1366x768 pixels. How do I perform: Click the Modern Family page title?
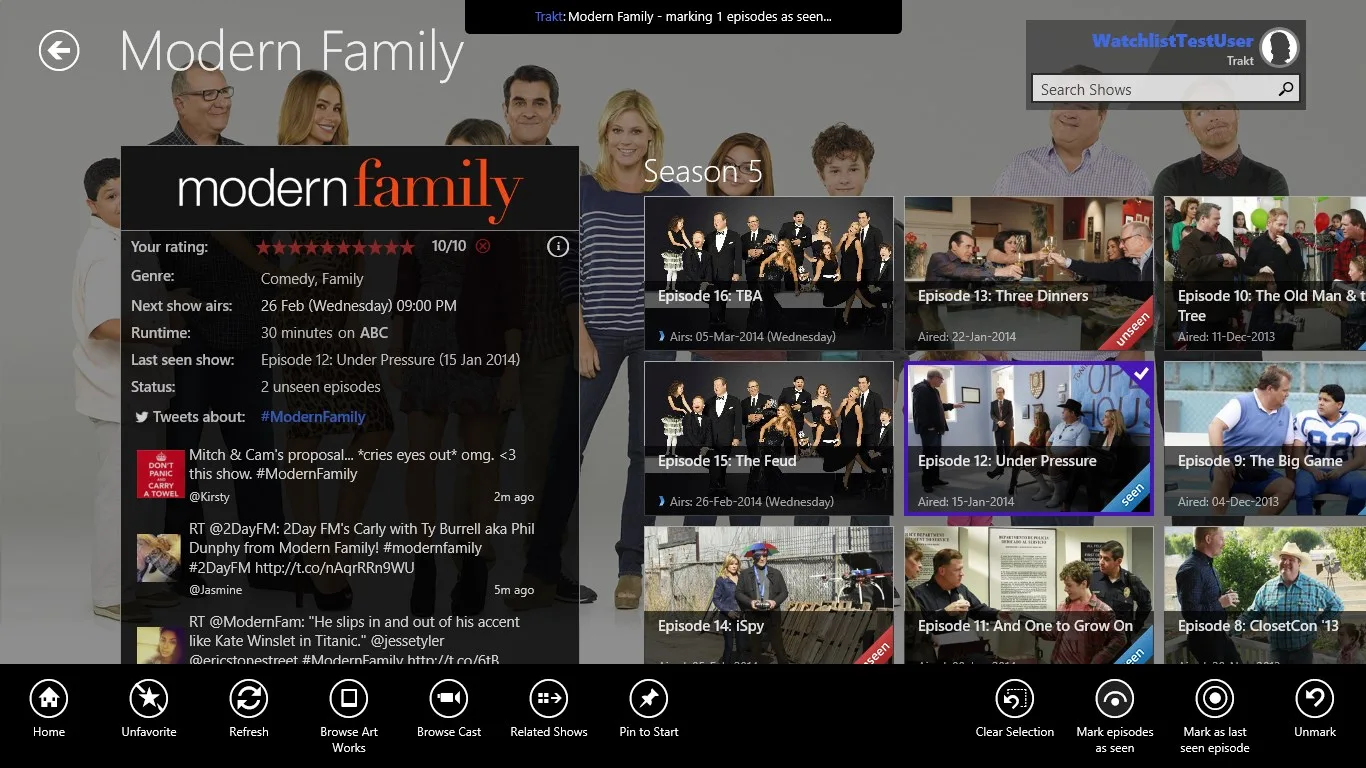(291, 51)
